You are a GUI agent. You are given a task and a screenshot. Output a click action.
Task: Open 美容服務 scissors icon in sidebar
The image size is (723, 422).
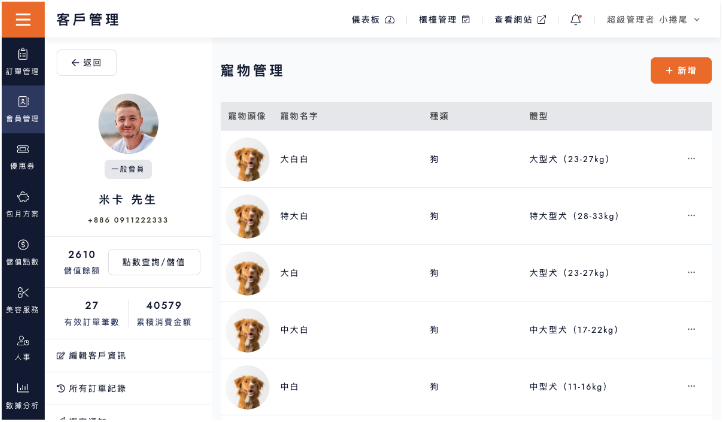point(23,300)
